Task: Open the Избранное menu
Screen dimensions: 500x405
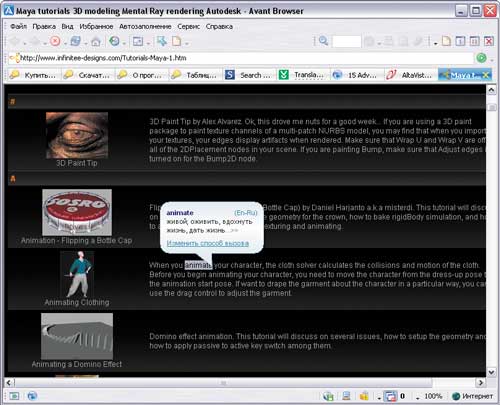Action: [96, 26]
